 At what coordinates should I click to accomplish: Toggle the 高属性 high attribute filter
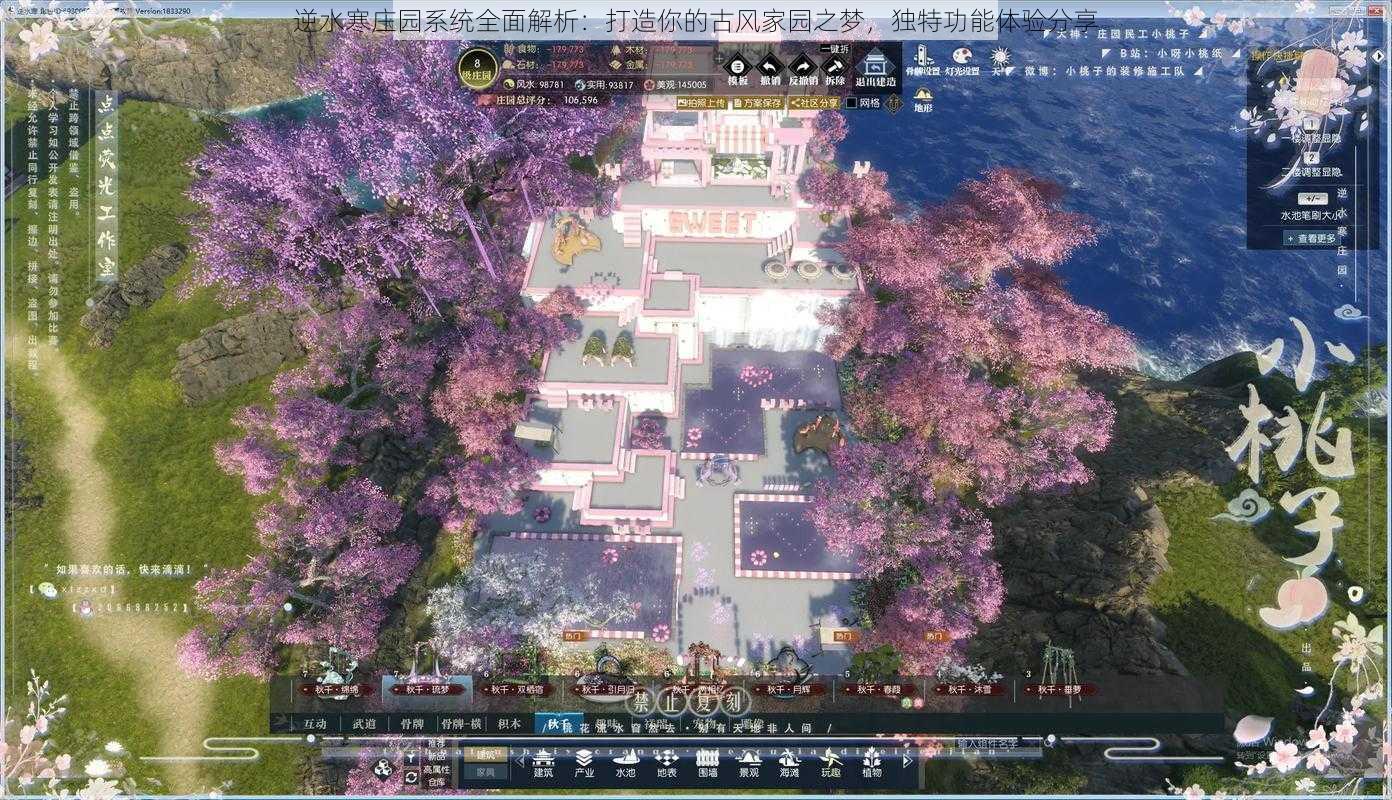point(436,769)
